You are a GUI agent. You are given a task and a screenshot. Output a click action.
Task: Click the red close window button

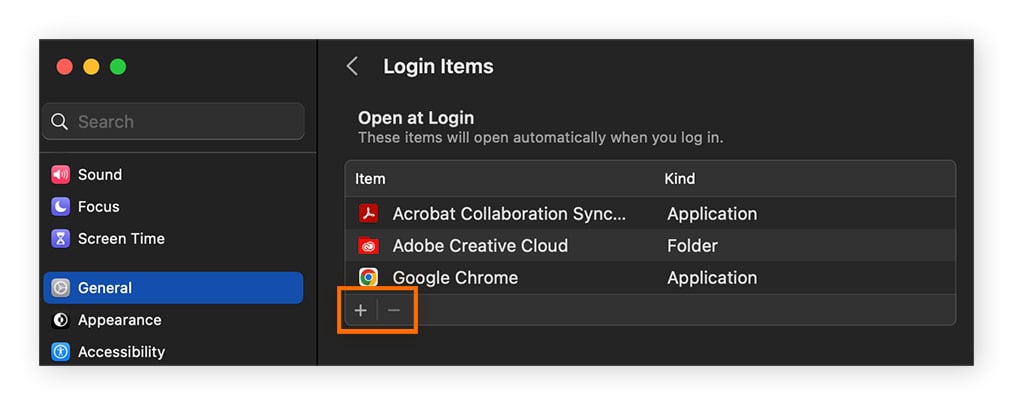tap(65, 67)
